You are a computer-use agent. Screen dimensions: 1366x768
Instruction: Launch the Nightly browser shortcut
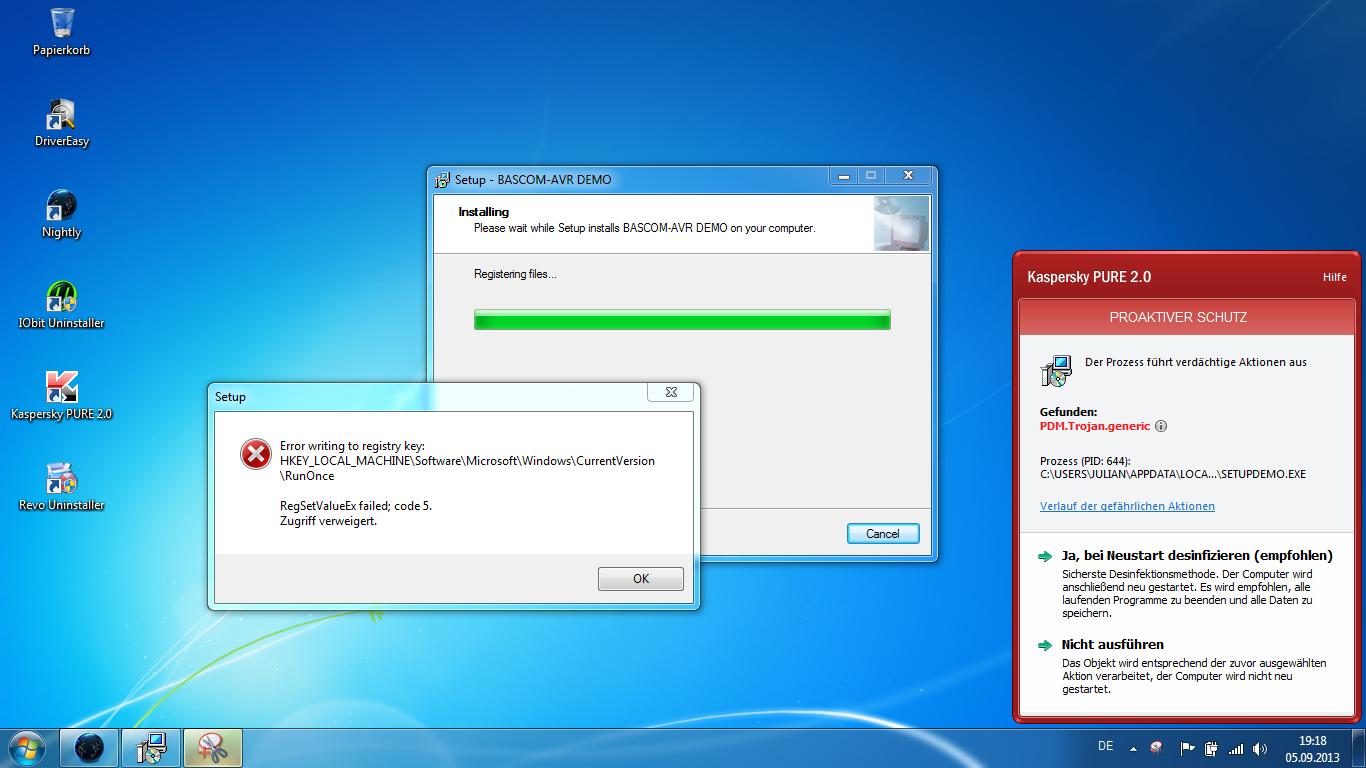pyautogui.click(x=61, y=214)
